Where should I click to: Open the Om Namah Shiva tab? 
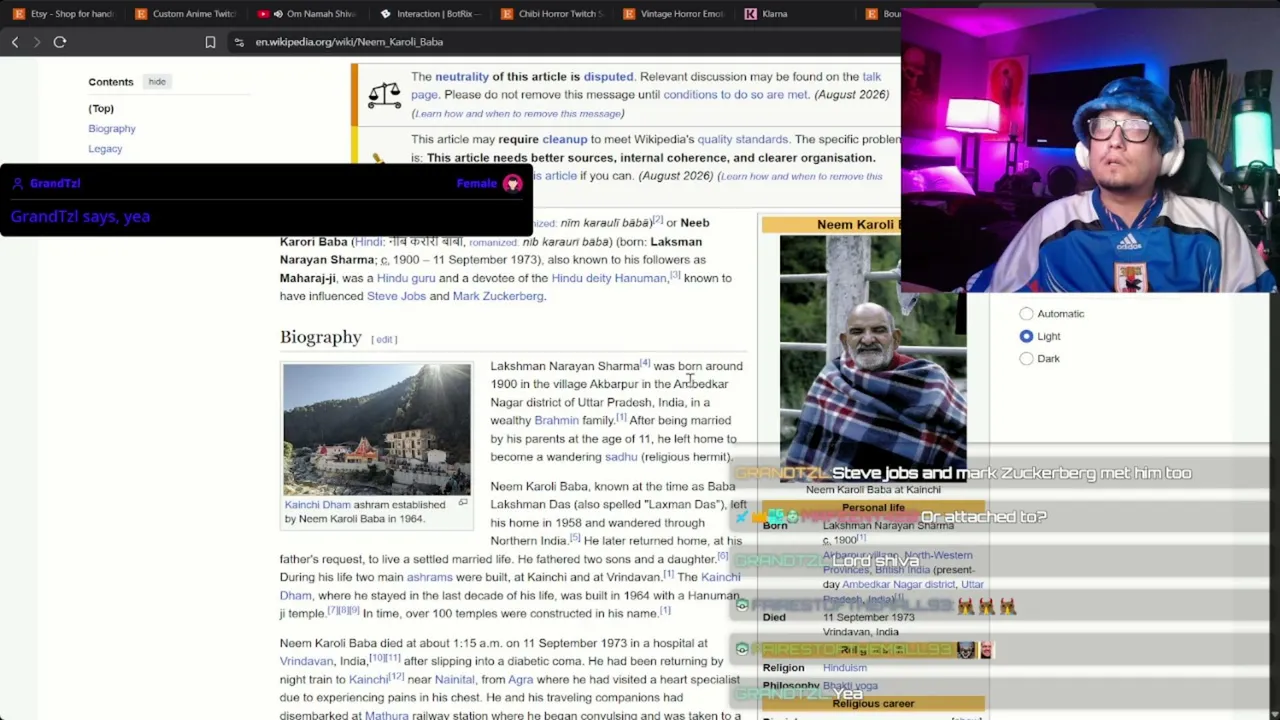(308, 14)
